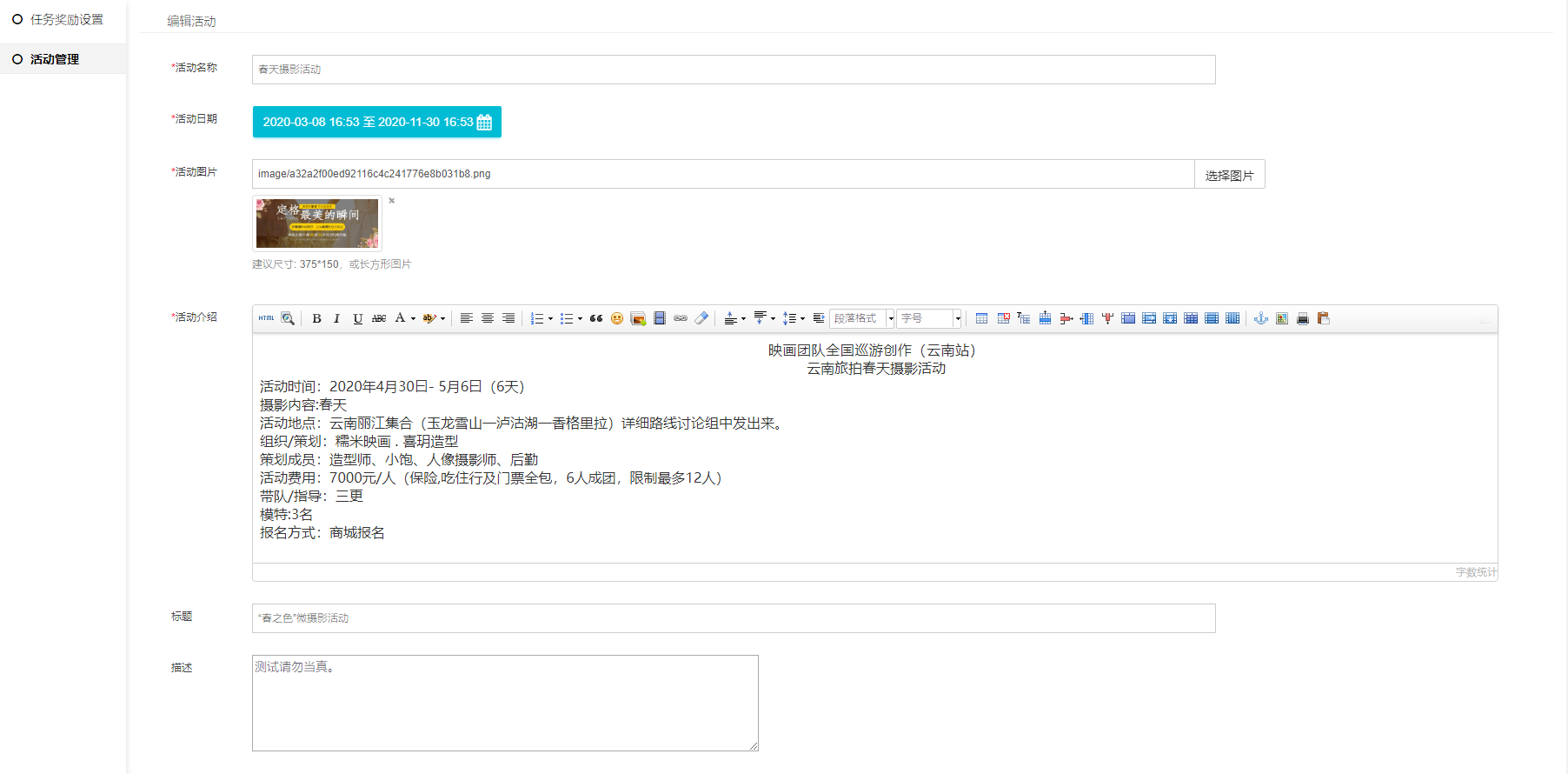Align text to the left

[x=466, y=318]
